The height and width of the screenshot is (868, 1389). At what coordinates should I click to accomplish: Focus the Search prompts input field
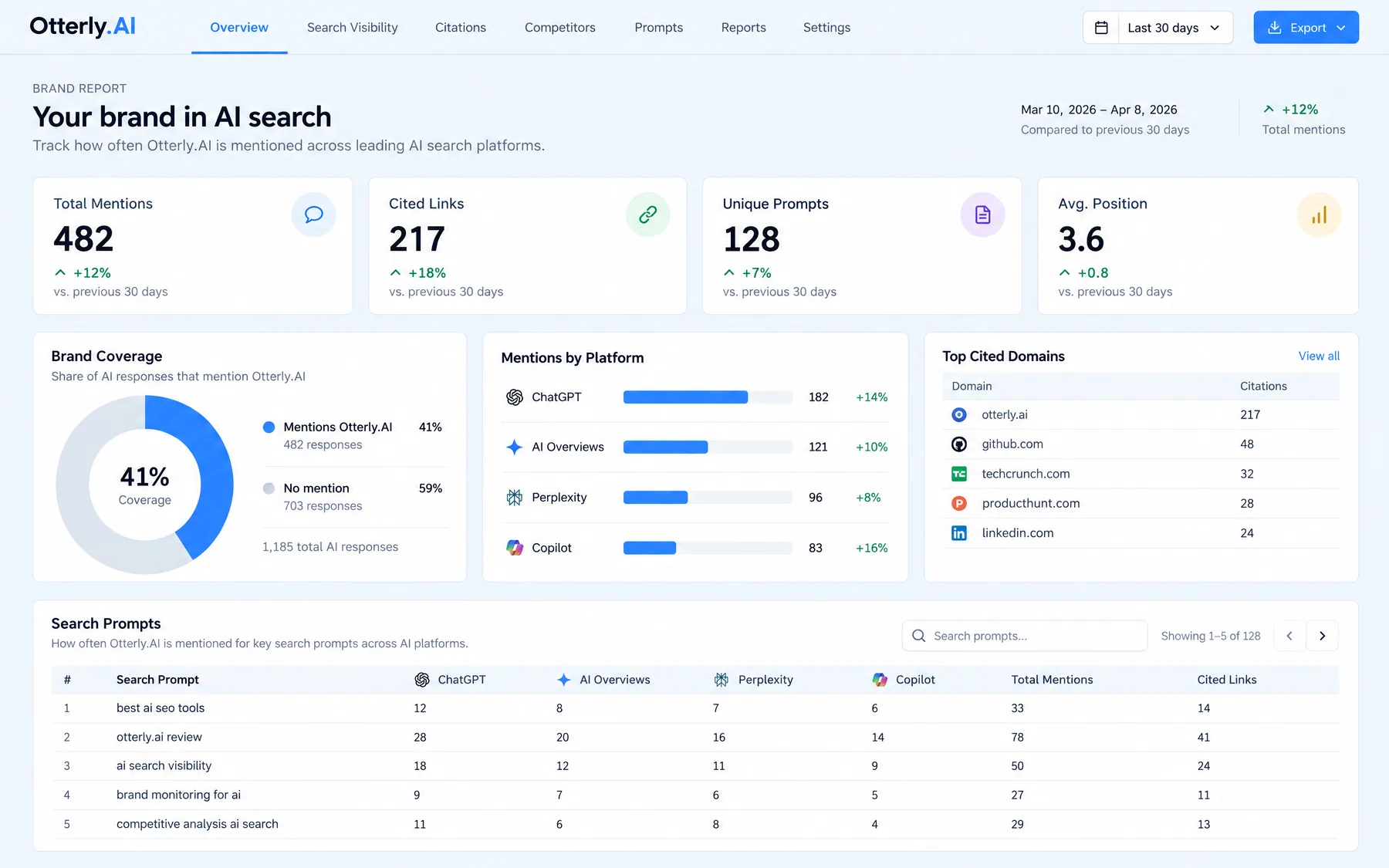pos(1025,636)
